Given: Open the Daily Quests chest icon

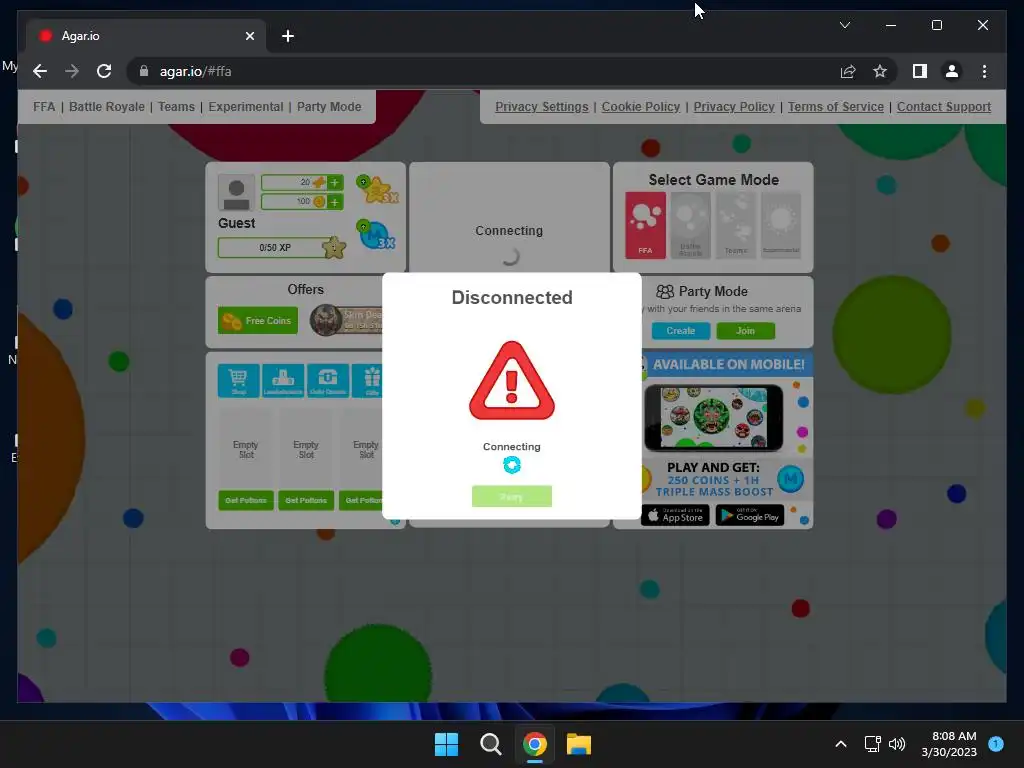Looking at the screenshot, I should click(x=327, y=380).
